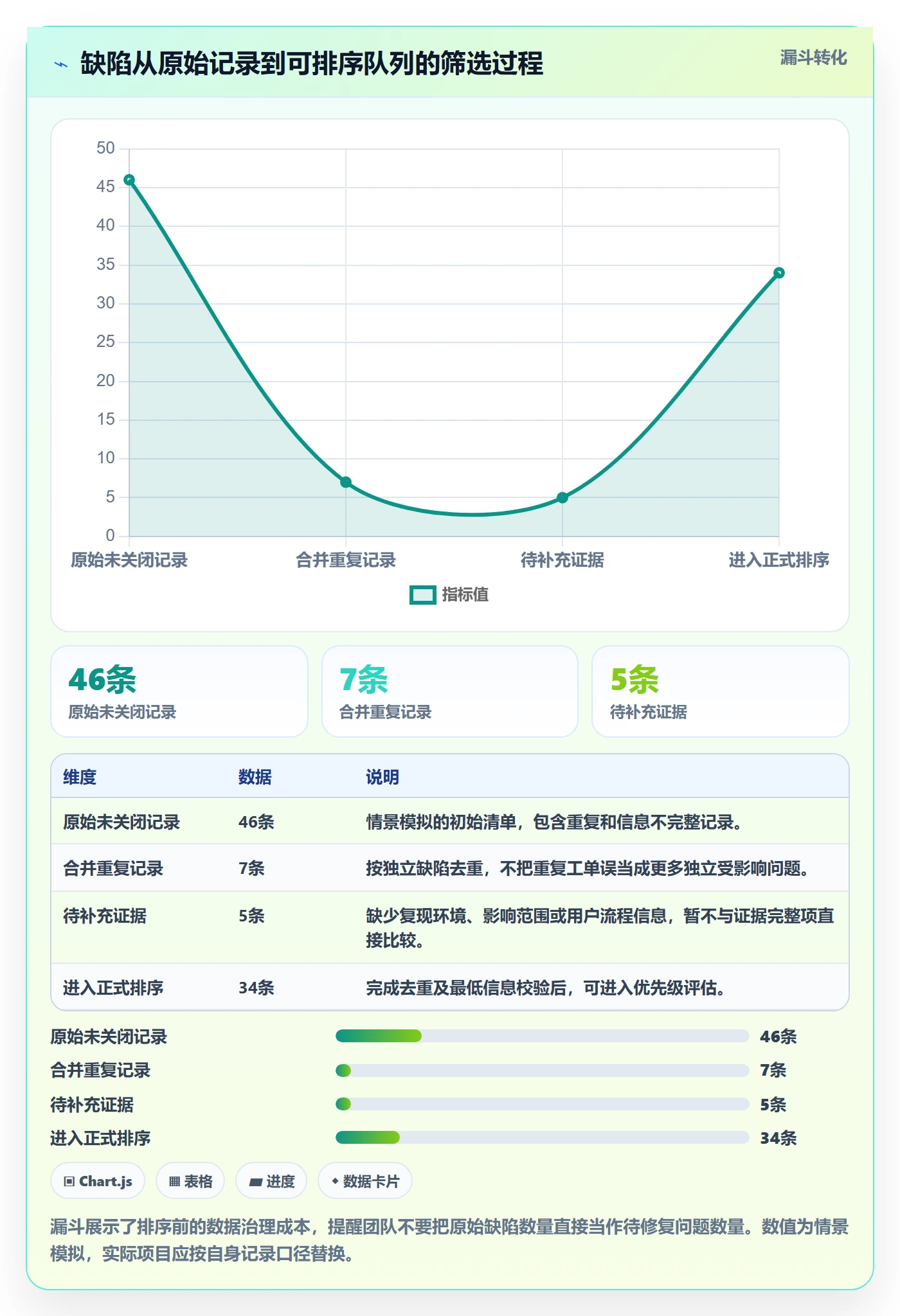Click the 数据 column header in the table
Viewport: 900px width, 1316px height.
coord(255,777)
